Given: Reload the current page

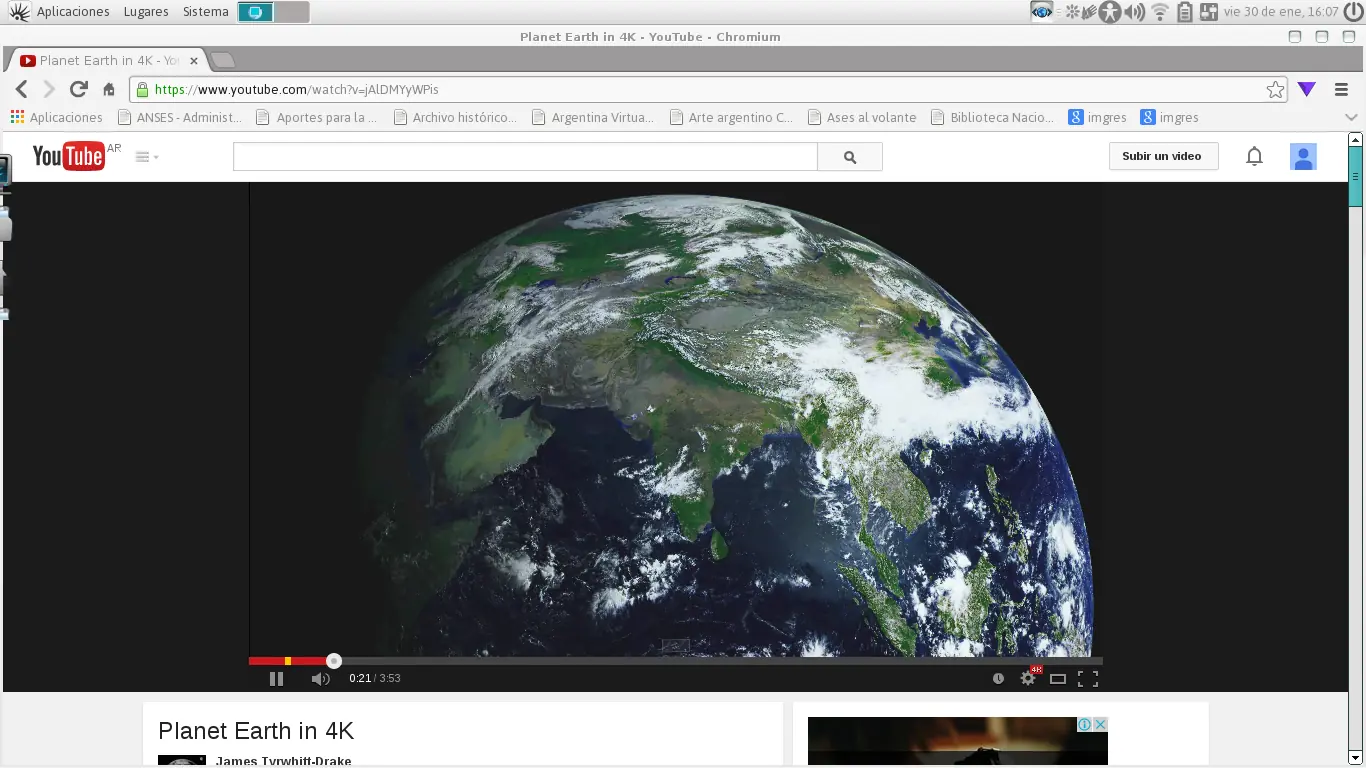Looking at the screenshot, I should coord(78,89).
